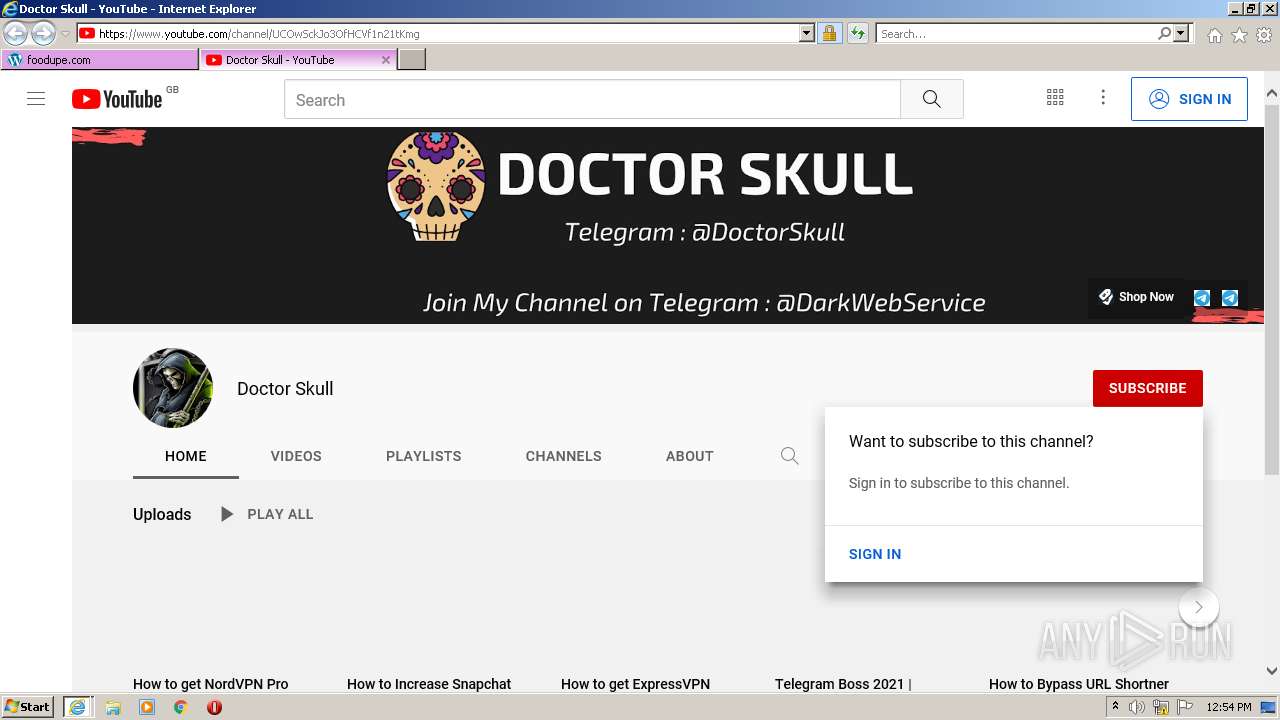The width and height of the screenshot is (1280, 720).
Task: Open the YouTube hamburger guide menu
Action: tap(36, 99)
